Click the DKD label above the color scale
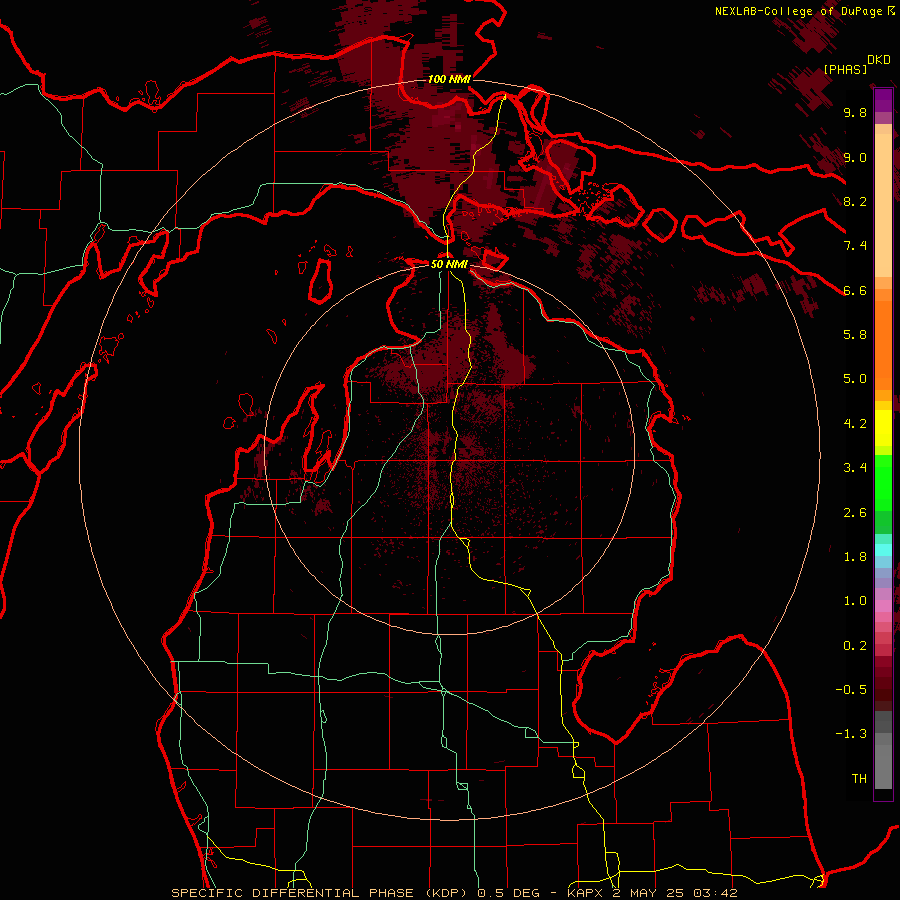The width and height of the screenshot is (900, 900). pos(879,60)
